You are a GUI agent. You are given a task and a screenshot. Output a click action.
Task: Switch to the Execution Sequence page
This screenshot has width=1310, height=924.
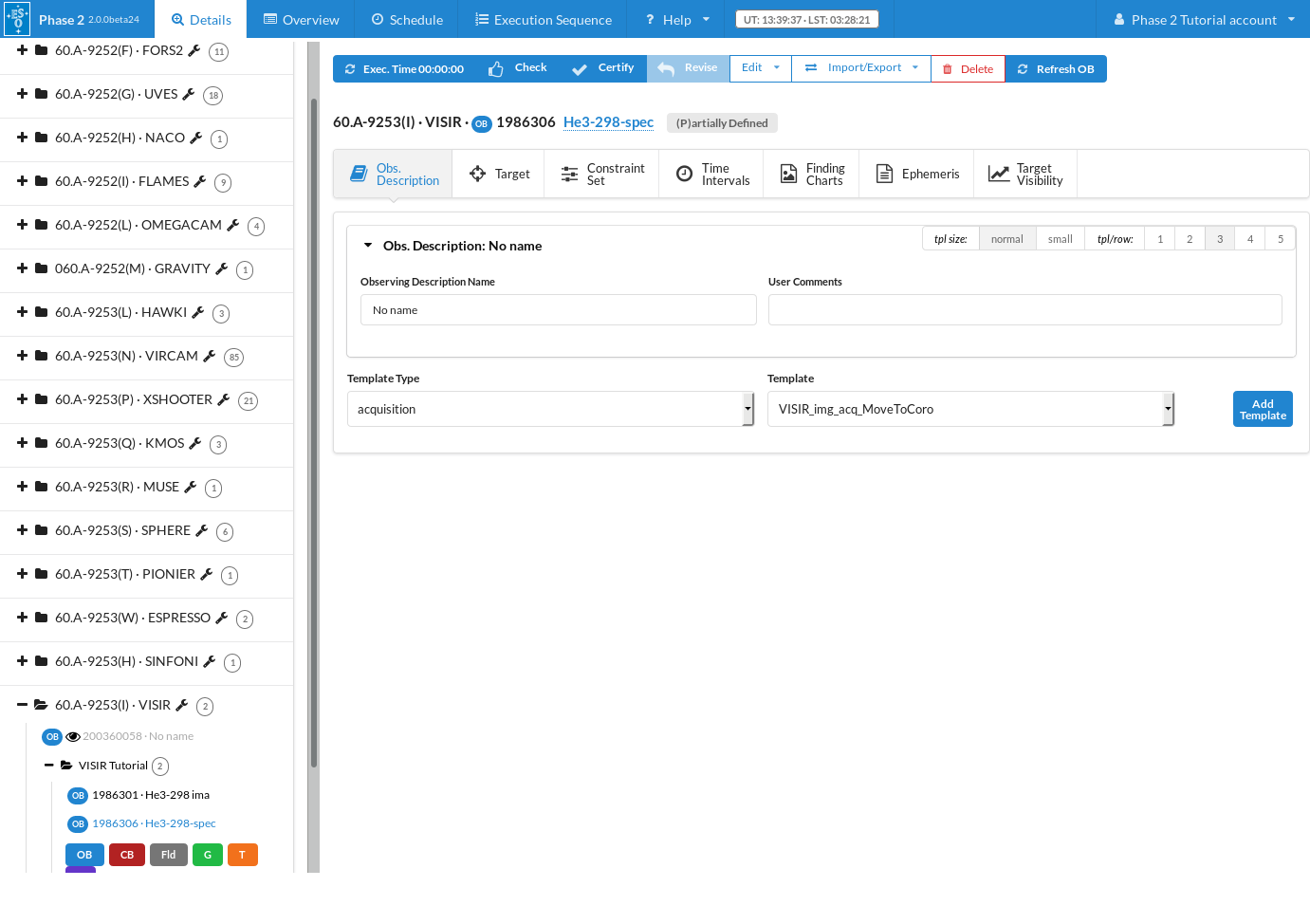click(x=543, y=19)
